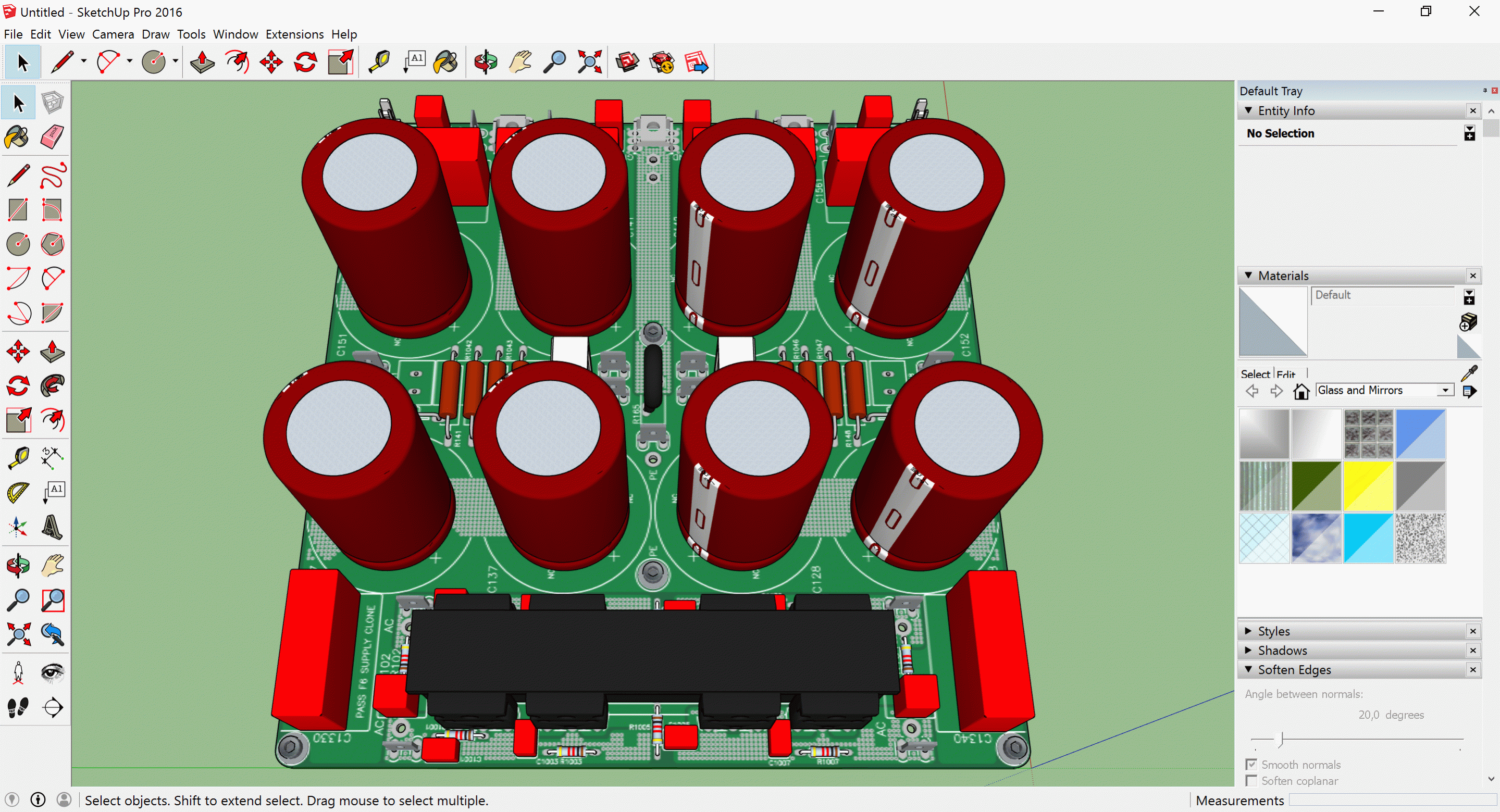
Task: Open the File menu
Action: click(x=13, y=34)
